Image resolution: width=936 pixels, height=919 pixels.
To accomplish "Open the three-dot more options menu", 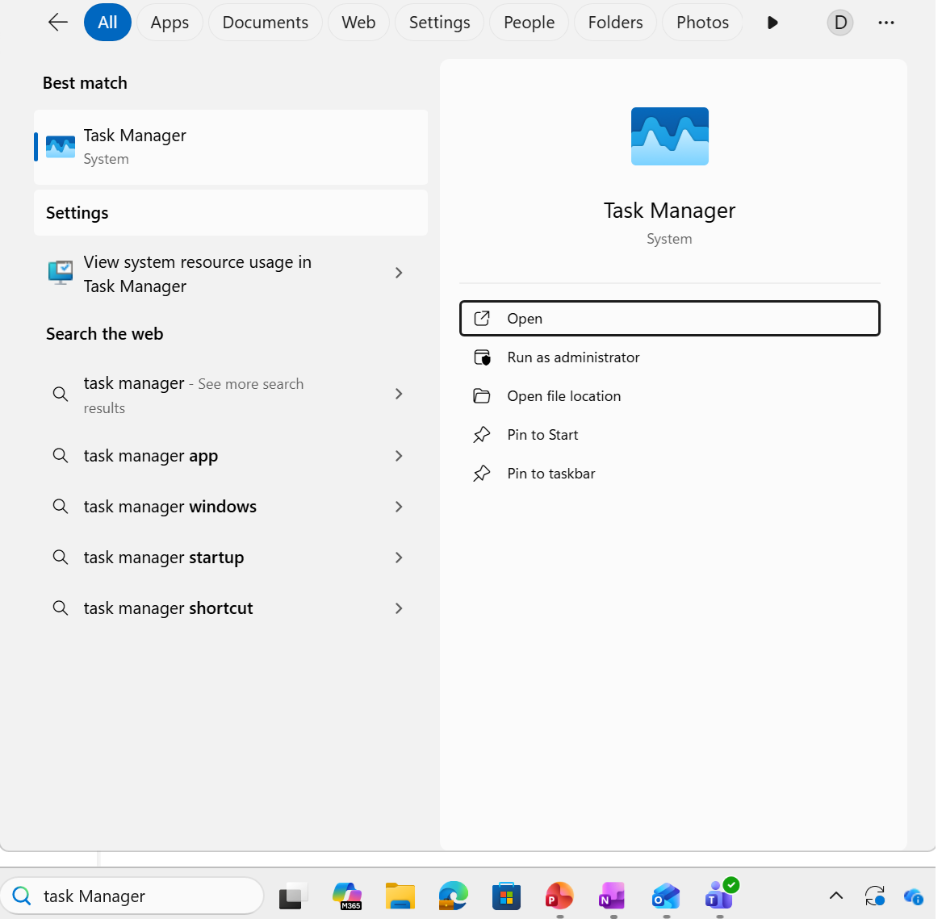I will [886, 23].
